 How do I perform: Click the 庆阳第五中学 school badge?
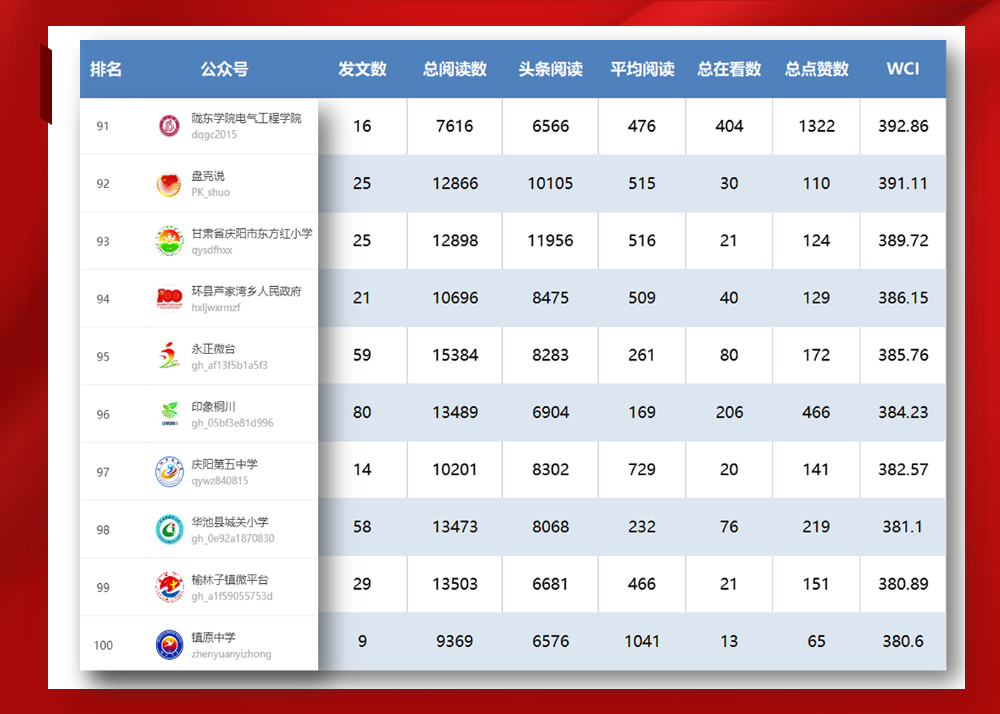coord(169,472)
